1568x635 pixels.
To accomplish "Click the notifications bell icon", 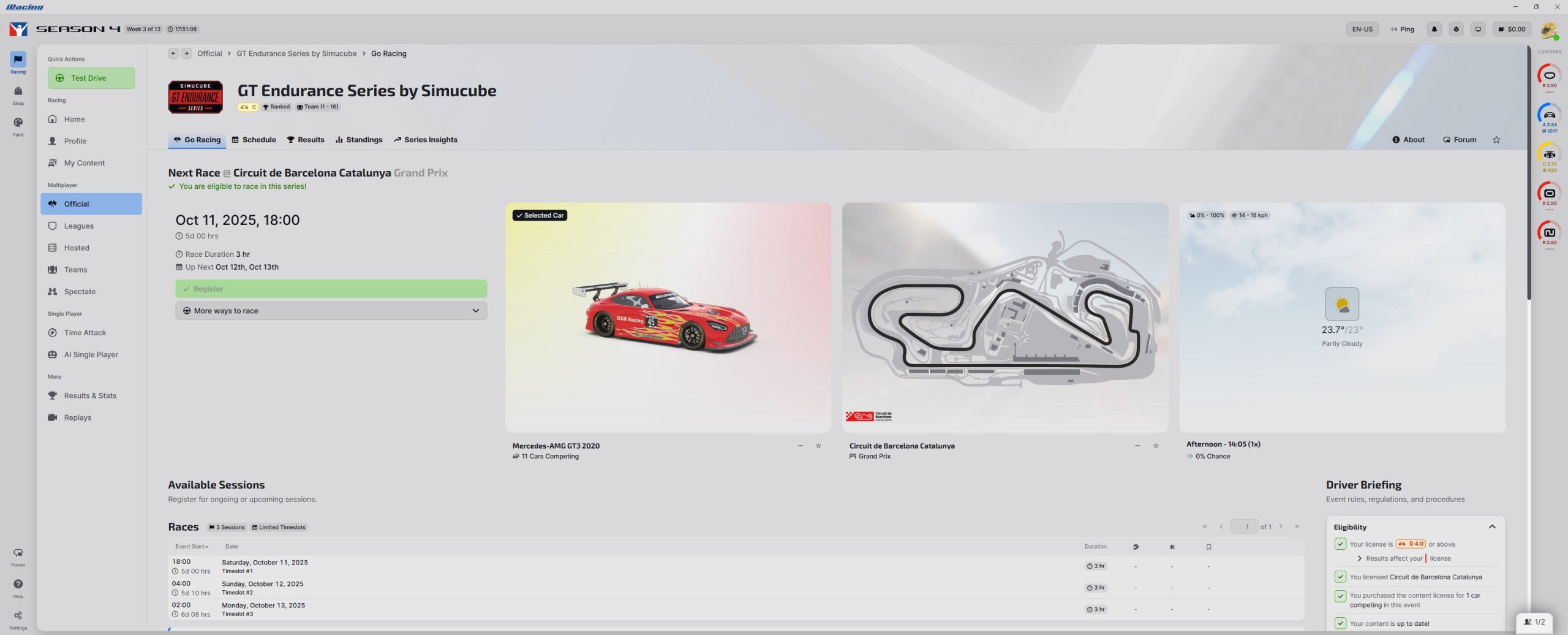I will (1434, 29).
